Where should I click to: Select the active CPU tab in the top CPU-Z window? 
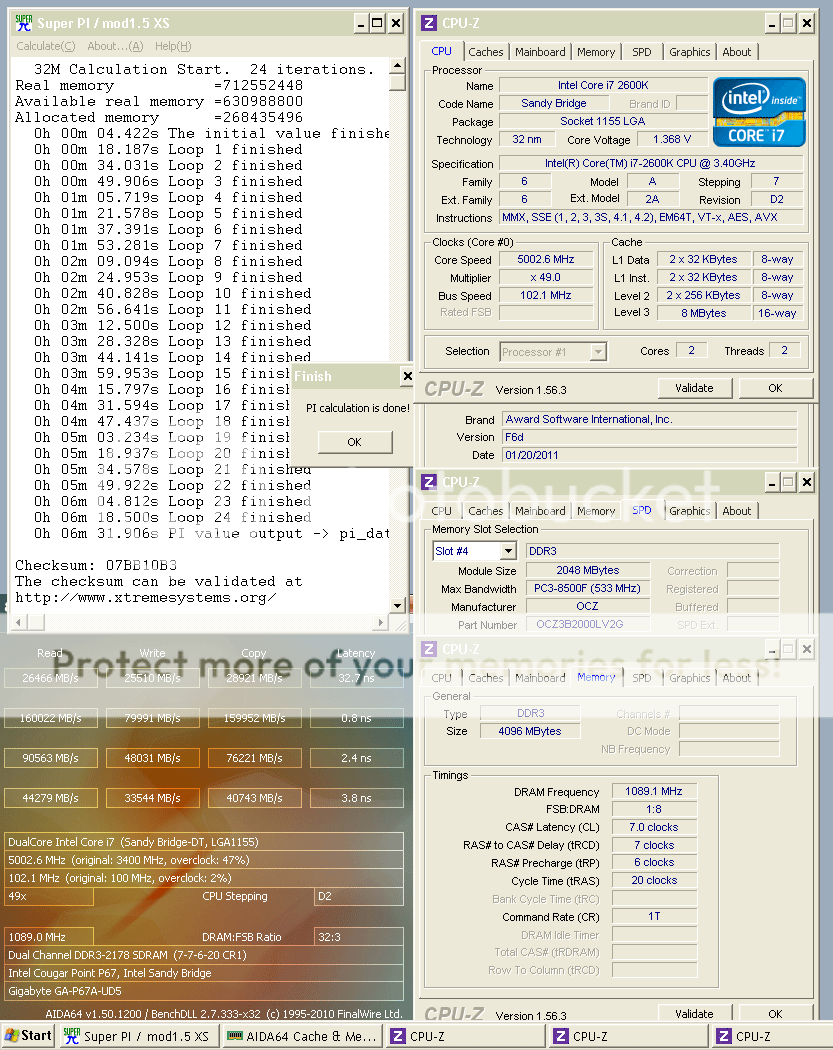point(441,52)
